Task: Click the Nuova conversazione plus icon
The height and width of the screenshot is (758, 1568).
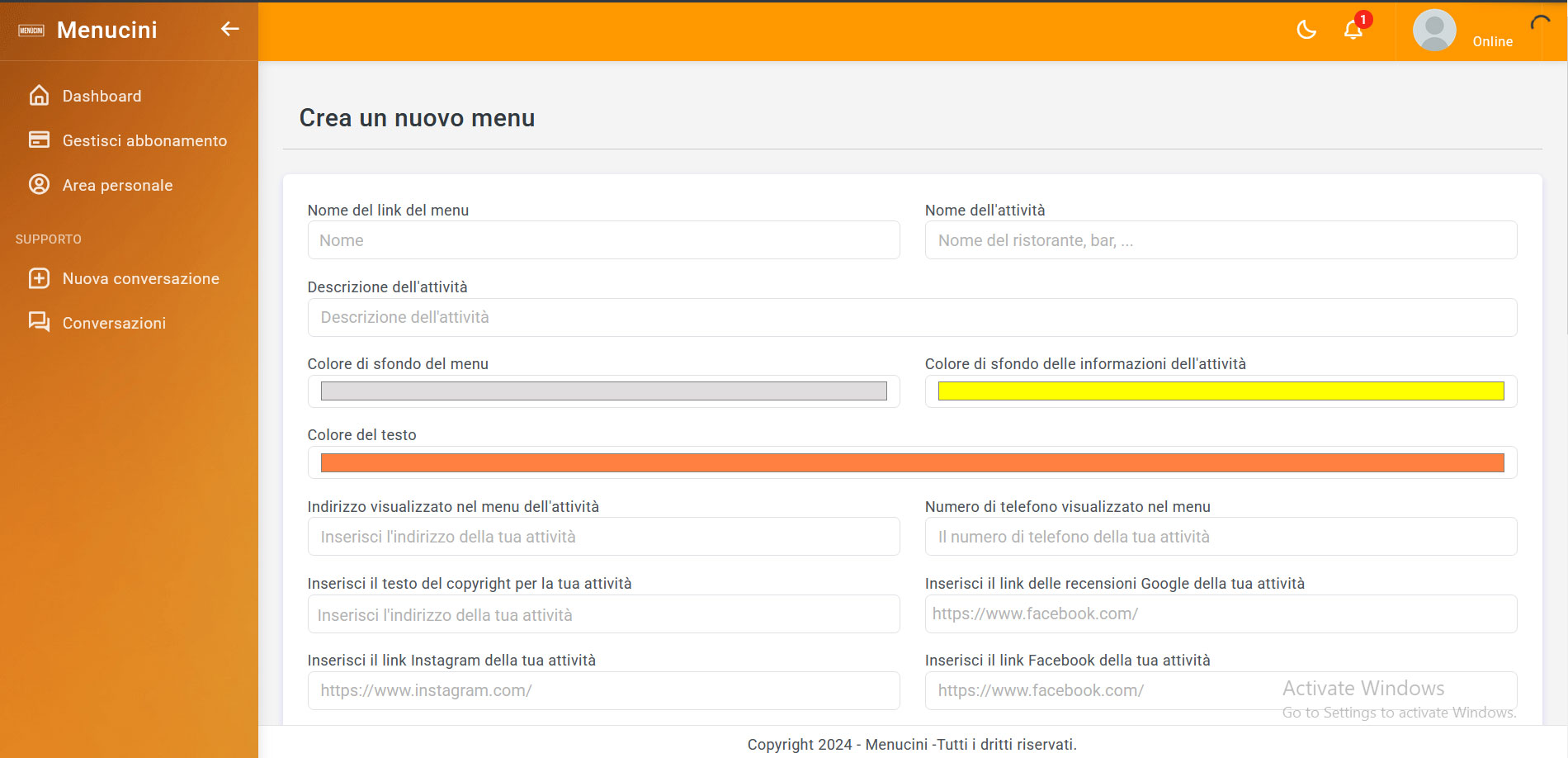Action: [39, 278]
